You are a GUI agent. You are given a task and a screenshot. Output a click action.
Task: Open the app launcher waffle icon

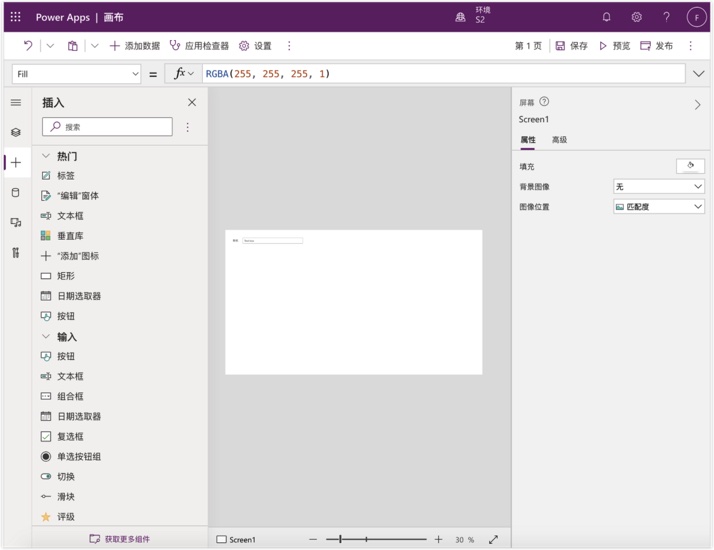coord(15,17)
